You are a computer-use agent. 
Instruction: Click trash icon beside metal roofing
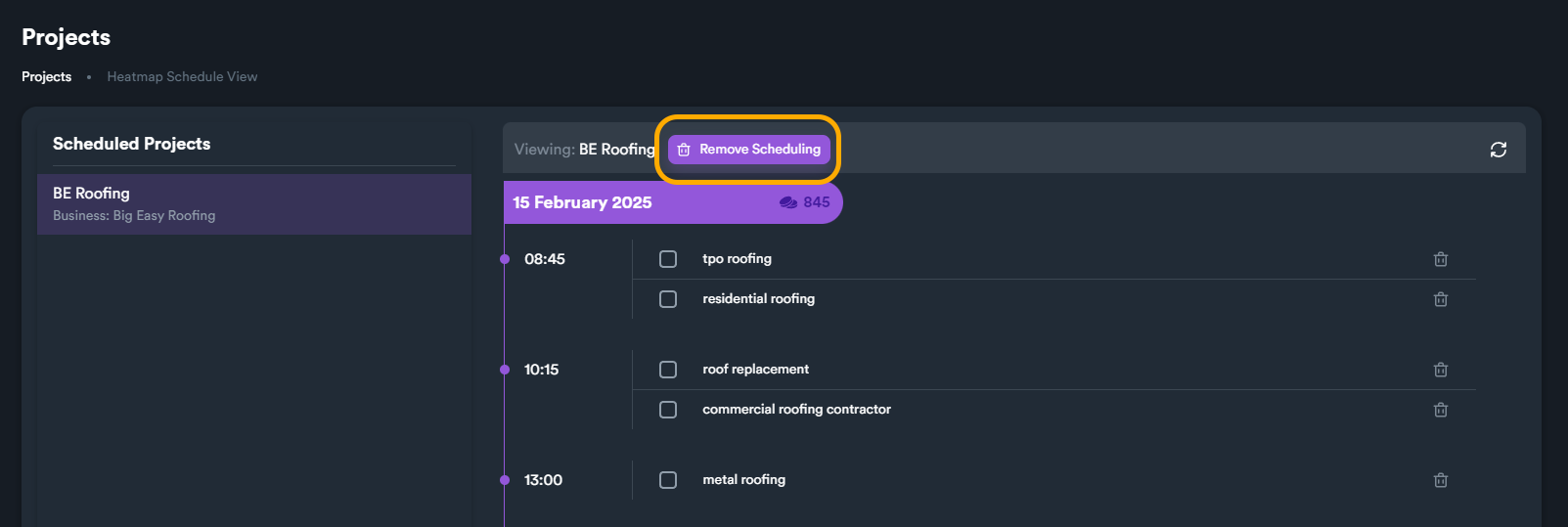tap(1440, 480)
